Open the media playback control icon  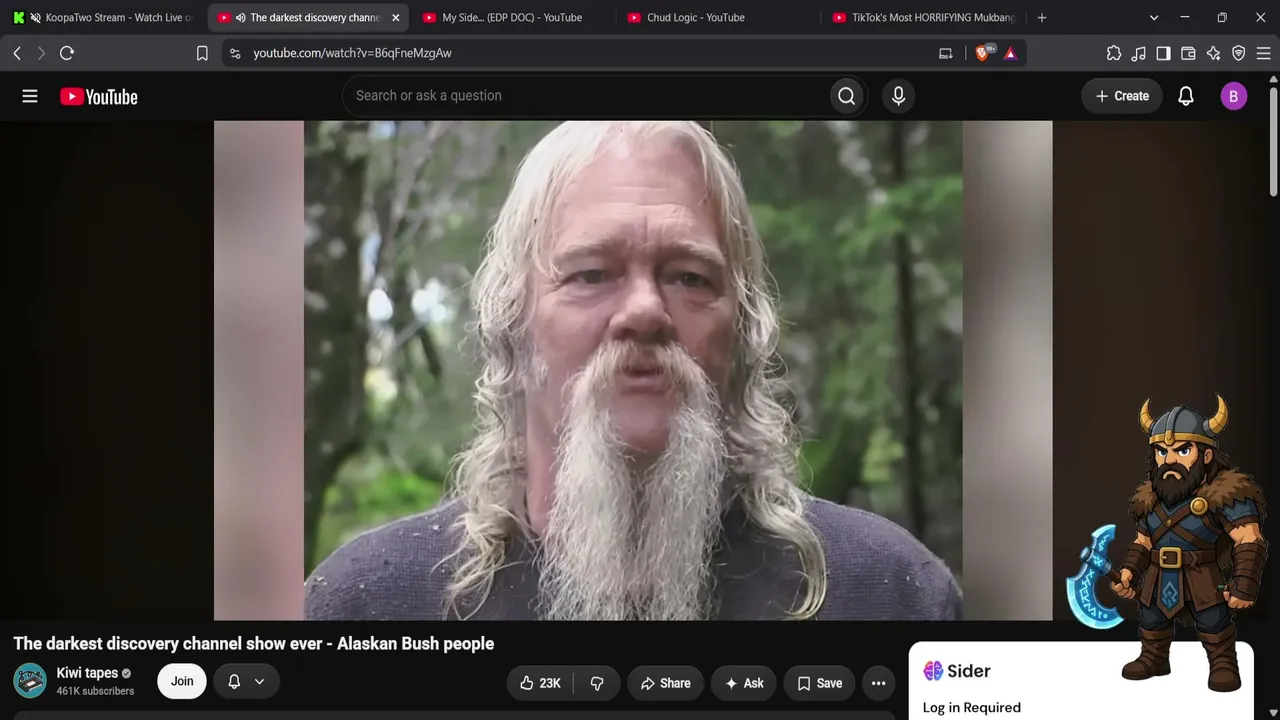pos(1139,53)
